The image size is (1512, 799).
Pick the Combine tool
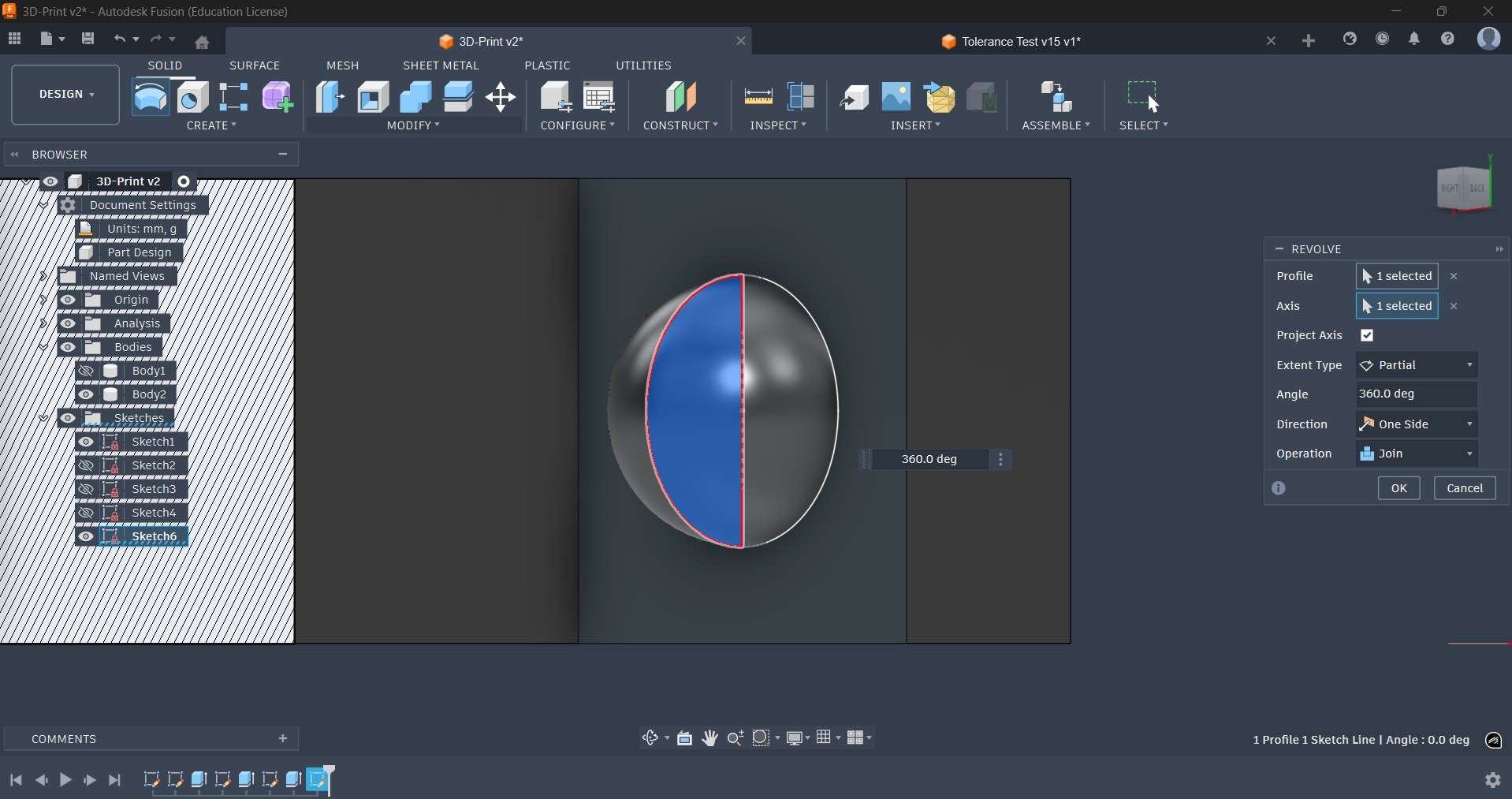tap(415, 97)
